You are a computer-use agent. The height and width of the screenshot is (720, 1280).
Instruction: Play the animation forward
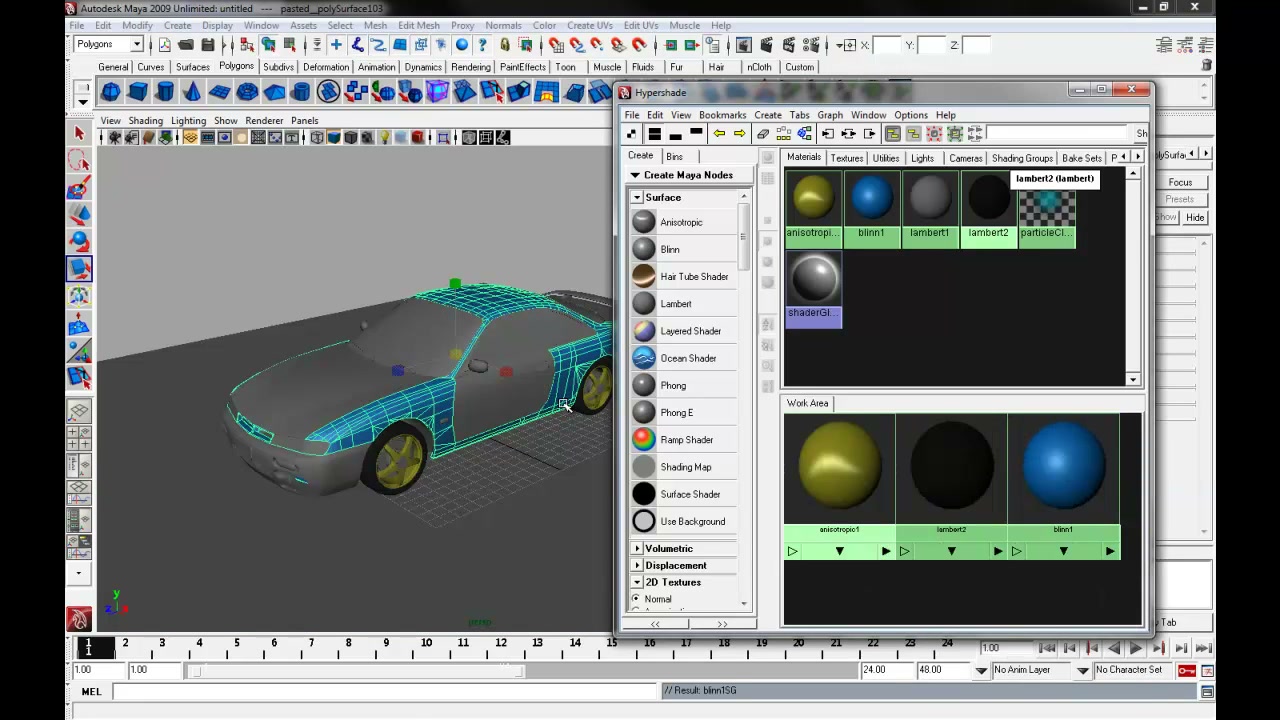pyautogui.click(x=1136, y=648)
